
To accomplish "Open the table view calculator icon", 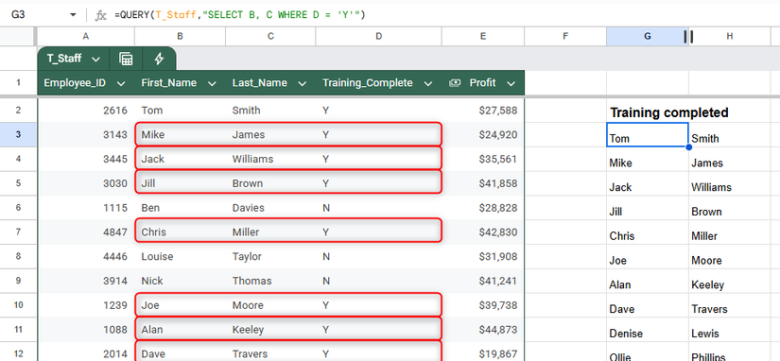I will [x=126, y=59].
